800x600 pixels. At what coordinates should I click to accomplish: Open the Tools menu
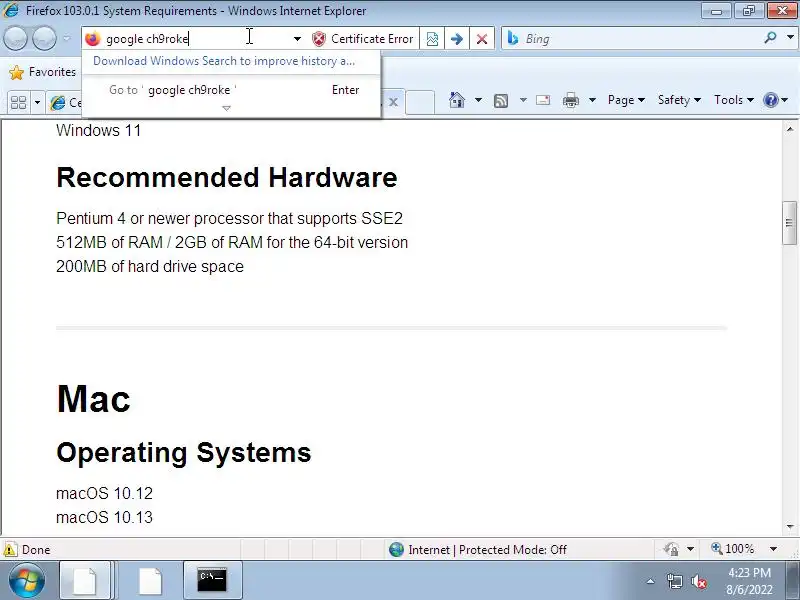pyautogui.click(x=734, y=100)
